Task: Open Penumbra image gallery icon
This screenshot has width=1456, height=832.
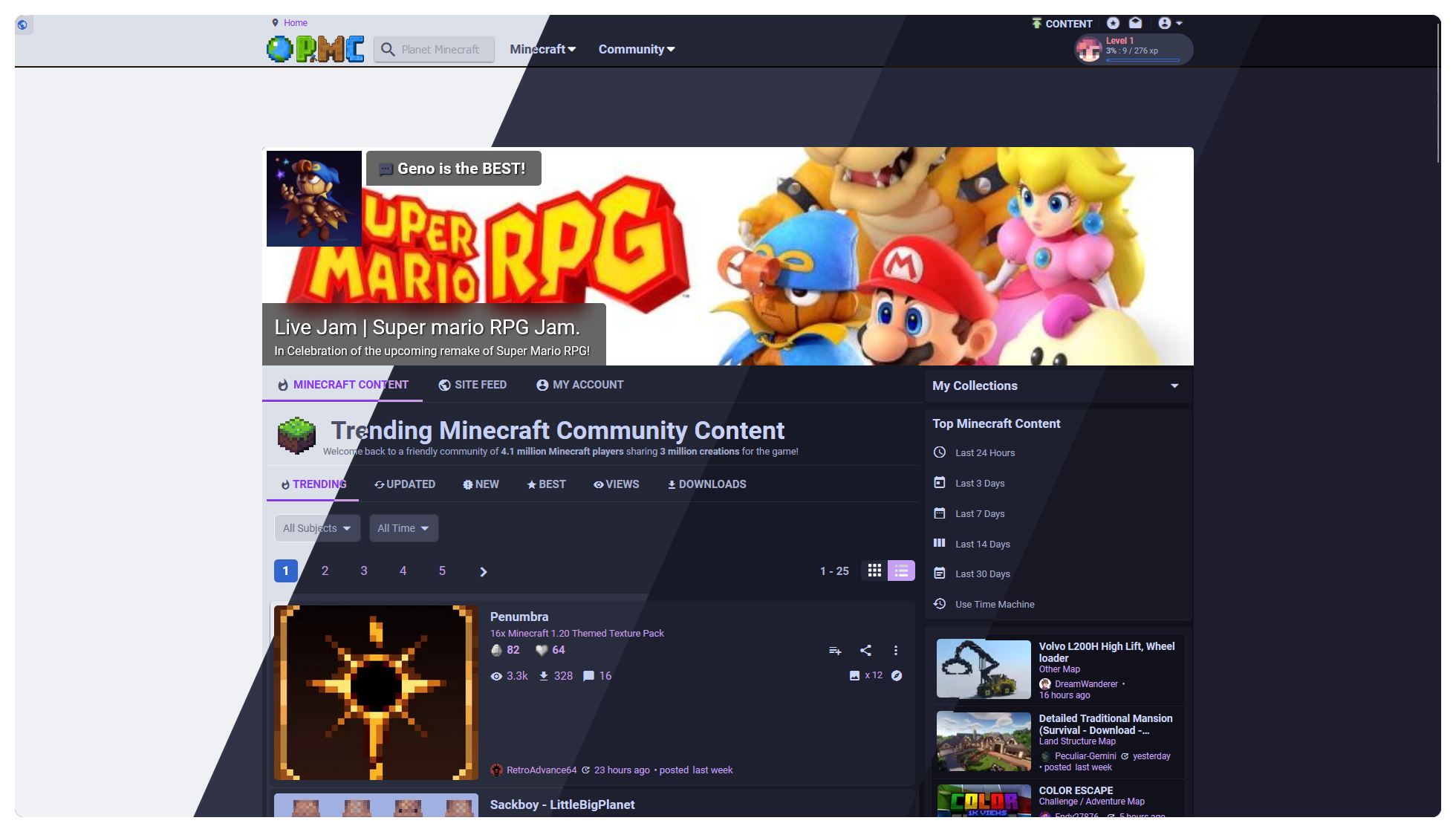Action: 854,675
